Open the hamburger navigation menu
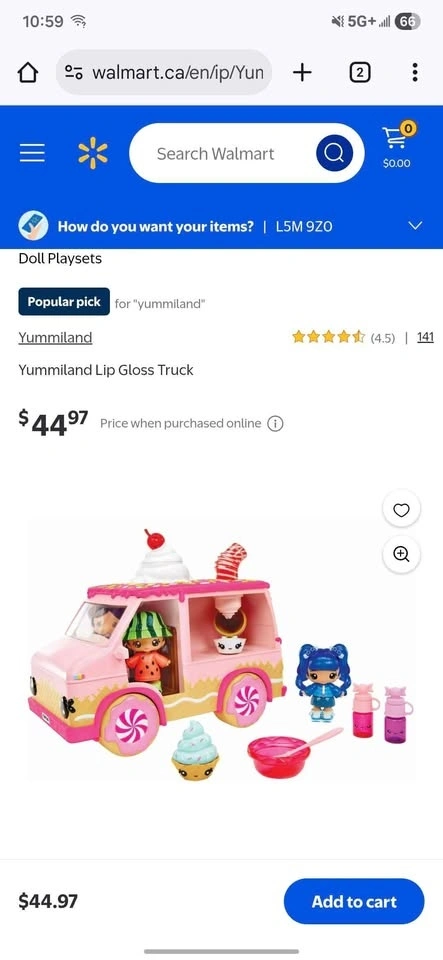This screenshot has width=443, height=960. coord(32,153)
